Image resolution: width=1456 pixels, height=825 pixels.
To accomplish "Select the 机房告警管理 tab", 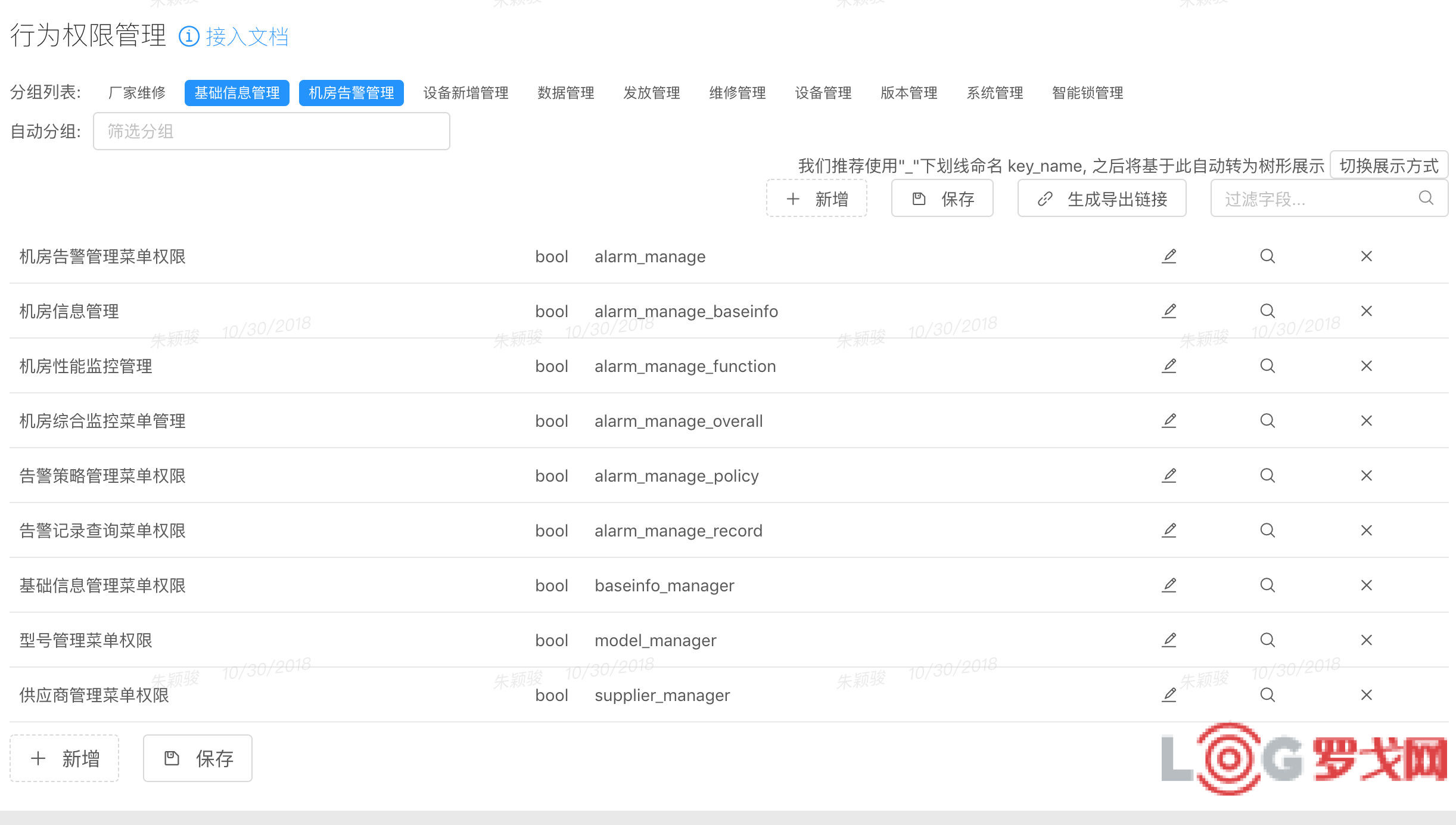I will pyautogui.click(x=351, y=92).
